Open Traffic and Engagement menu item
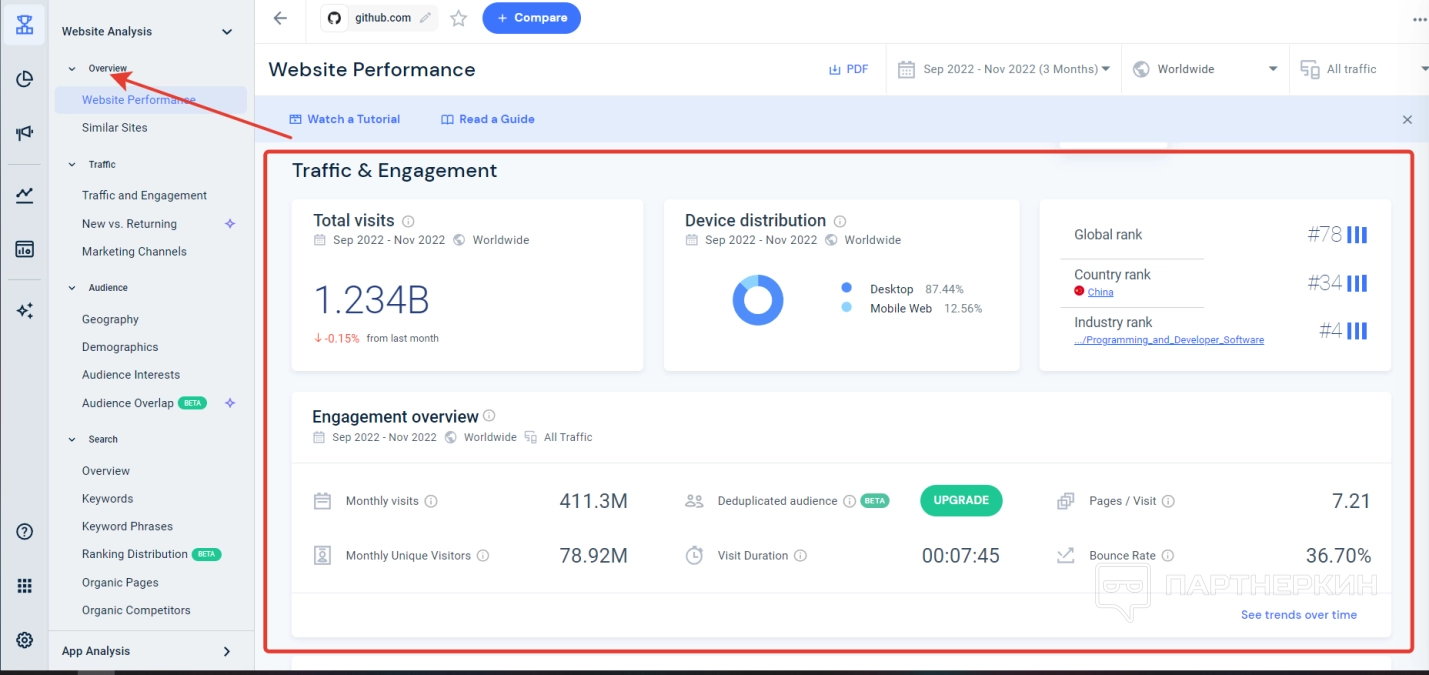 coord(144,196)
